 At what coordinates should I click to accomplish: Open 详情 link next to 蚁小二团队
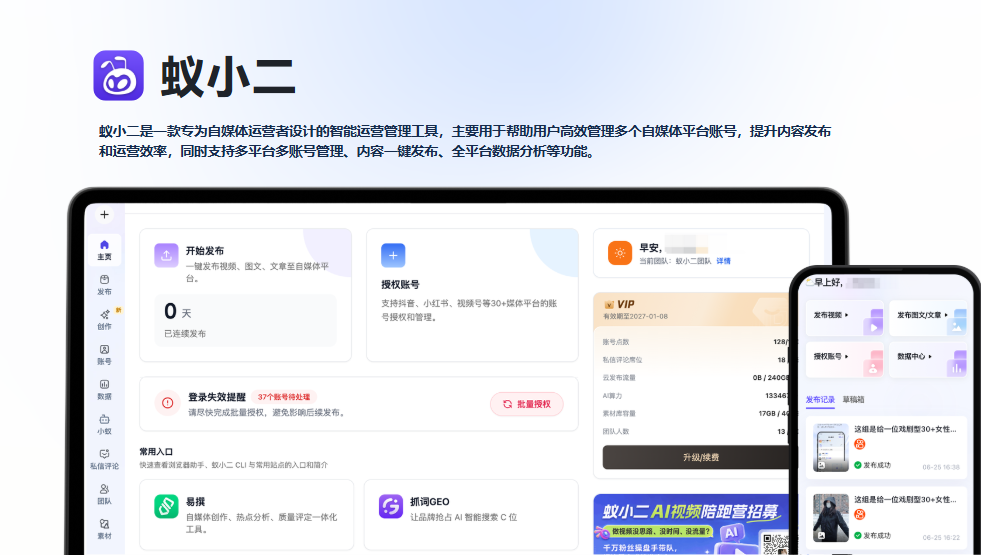[723, 261]
